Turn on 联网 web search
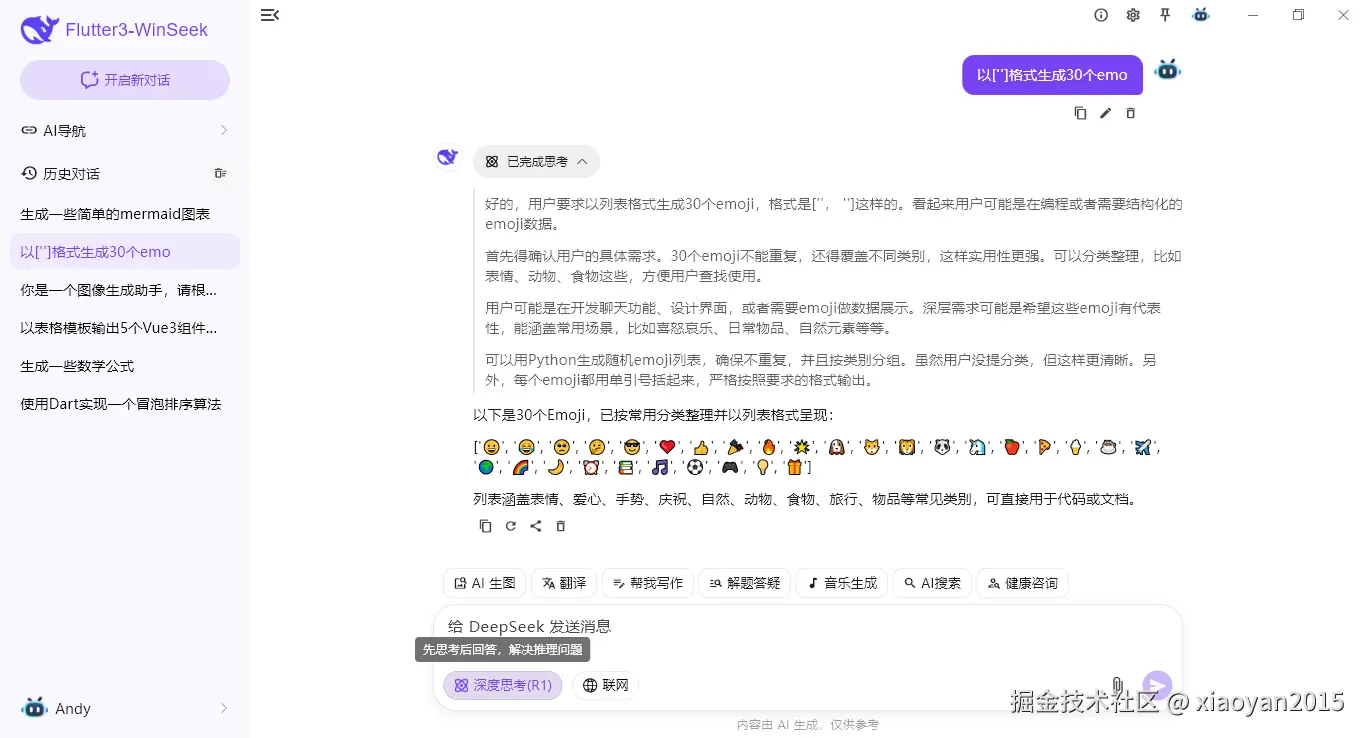Image resolution: width=1366 pixels, height=738 pixels. pyautogui.click(x=605, y=685)
